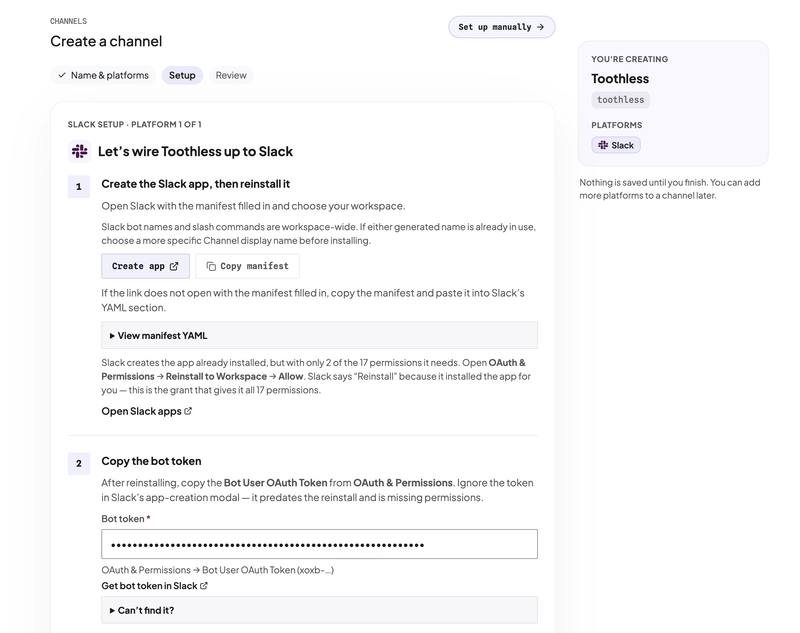Click the 'SLACK SETUP · PLATFORM 1 OF 1' label

[134, 124]
